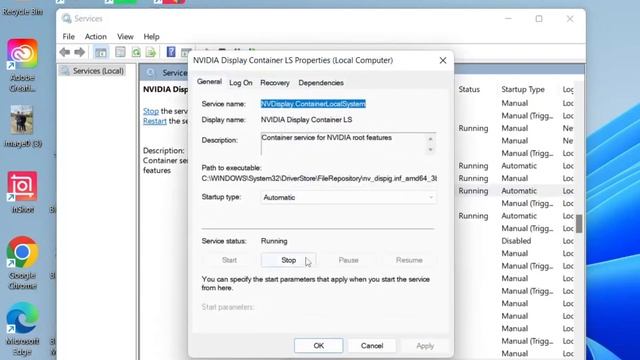The height and width of the screenshot is (360, 640).
Task: Click the Service status Running value
Action: click(x=274, y=241)
